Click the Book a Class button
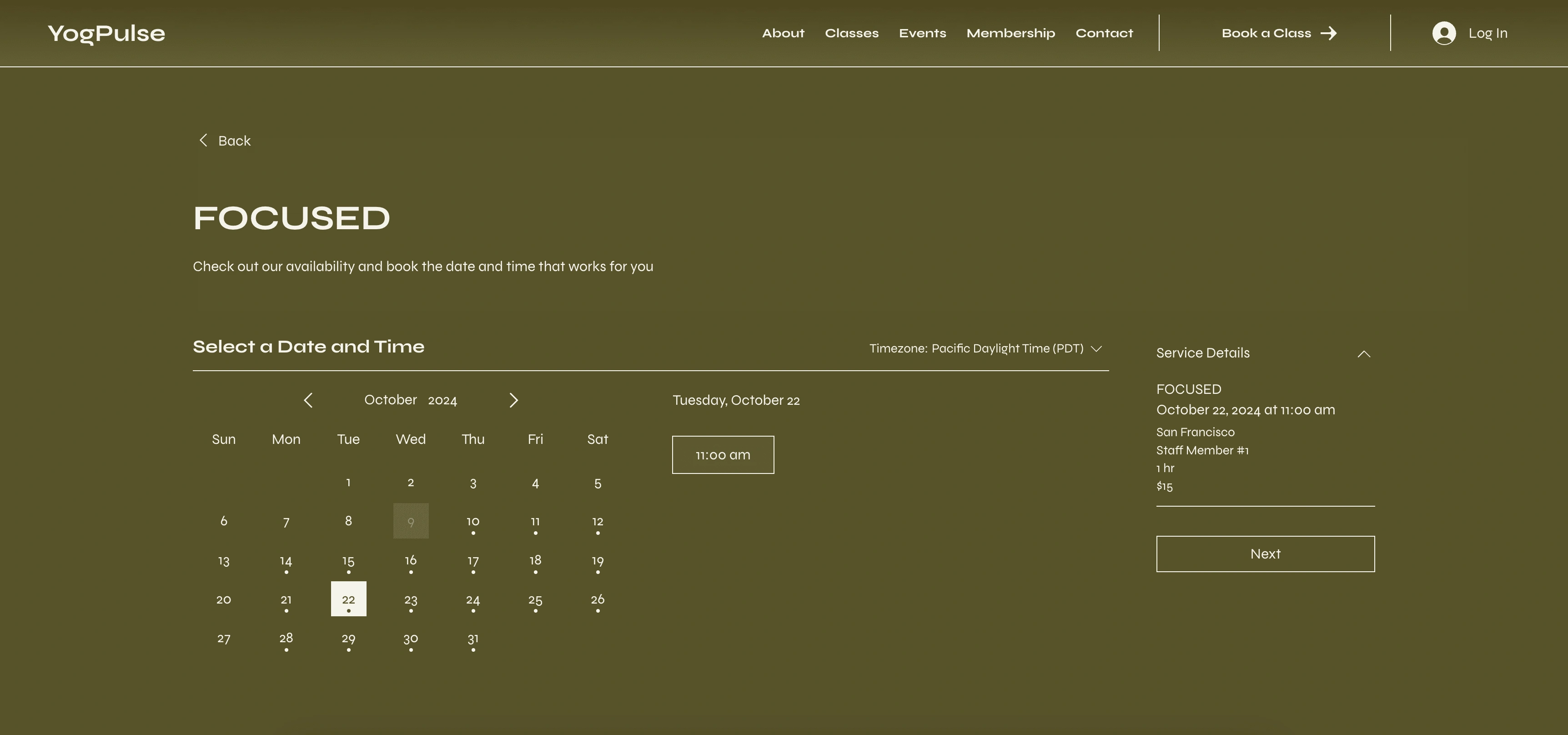This screenshot has height=735, width=1568. (x=1279, y=33)
